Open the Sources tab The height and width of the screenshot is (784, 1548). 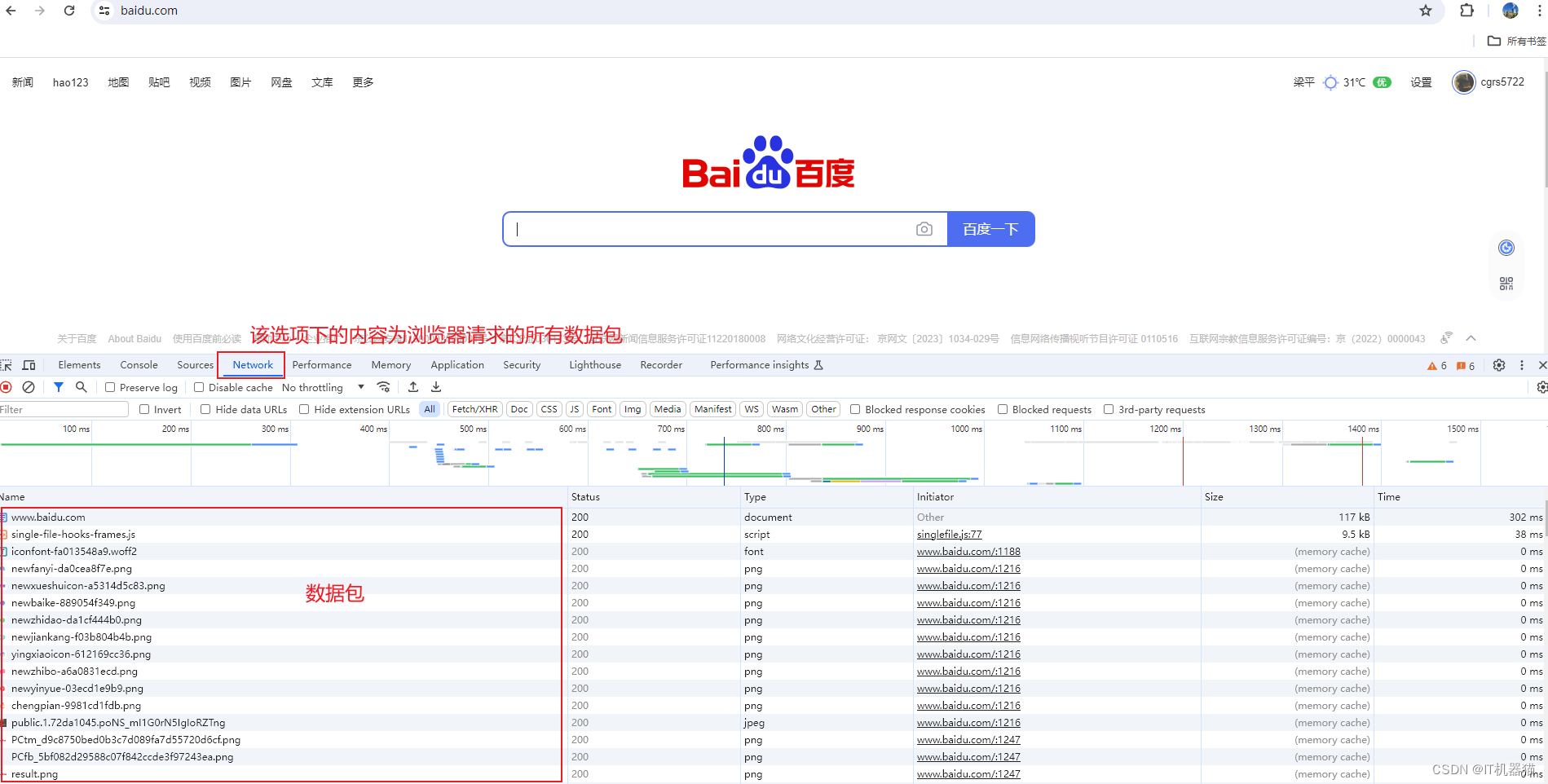pos(195,365)
